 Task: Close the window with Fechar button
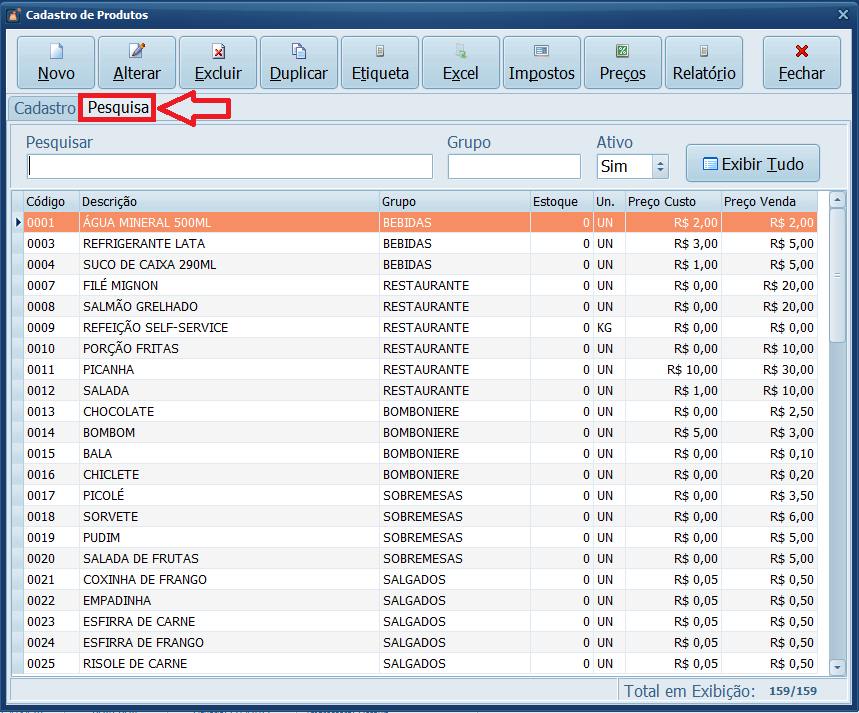800,62
